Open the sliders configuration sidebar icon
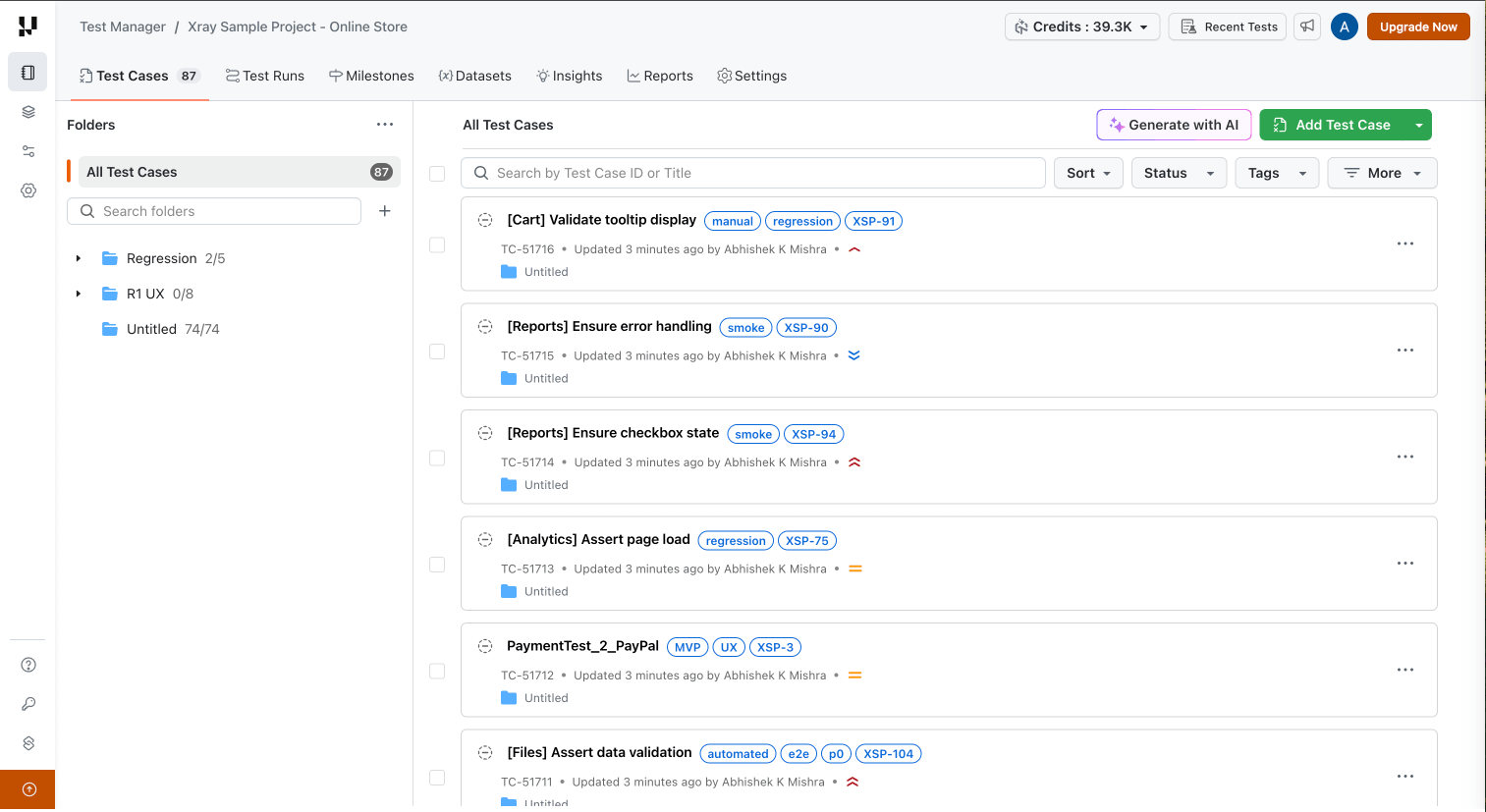 28,151
